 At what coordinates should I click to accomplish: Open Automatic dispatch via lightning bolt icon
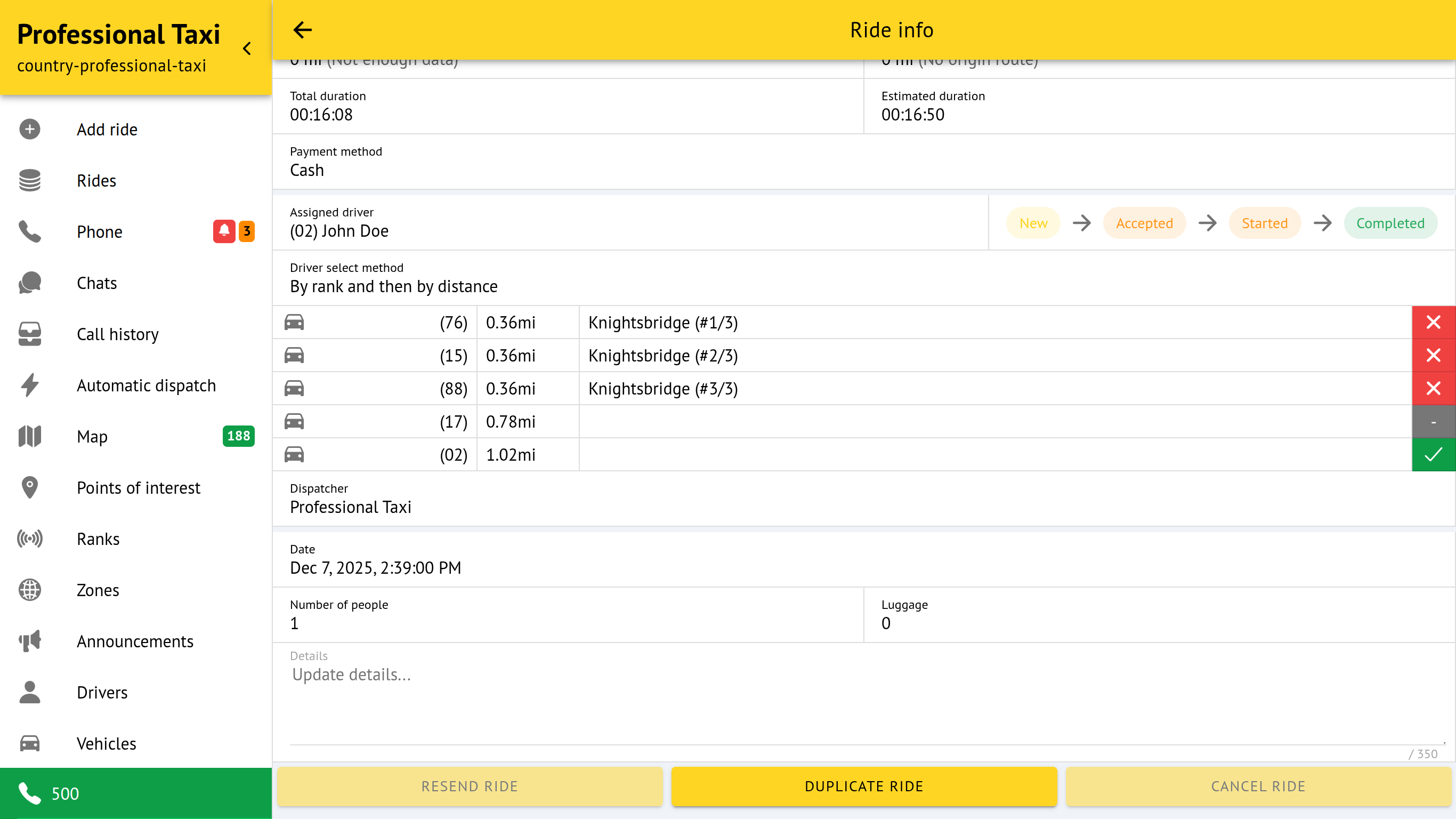[30, 385]
